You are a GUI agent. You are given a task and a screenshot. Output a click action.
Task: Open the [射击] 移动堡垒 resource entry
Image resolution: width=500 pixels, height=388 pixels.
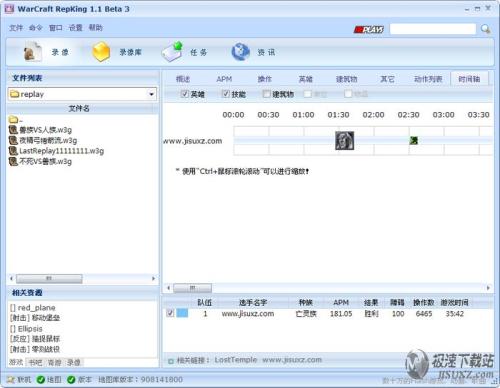35,318
